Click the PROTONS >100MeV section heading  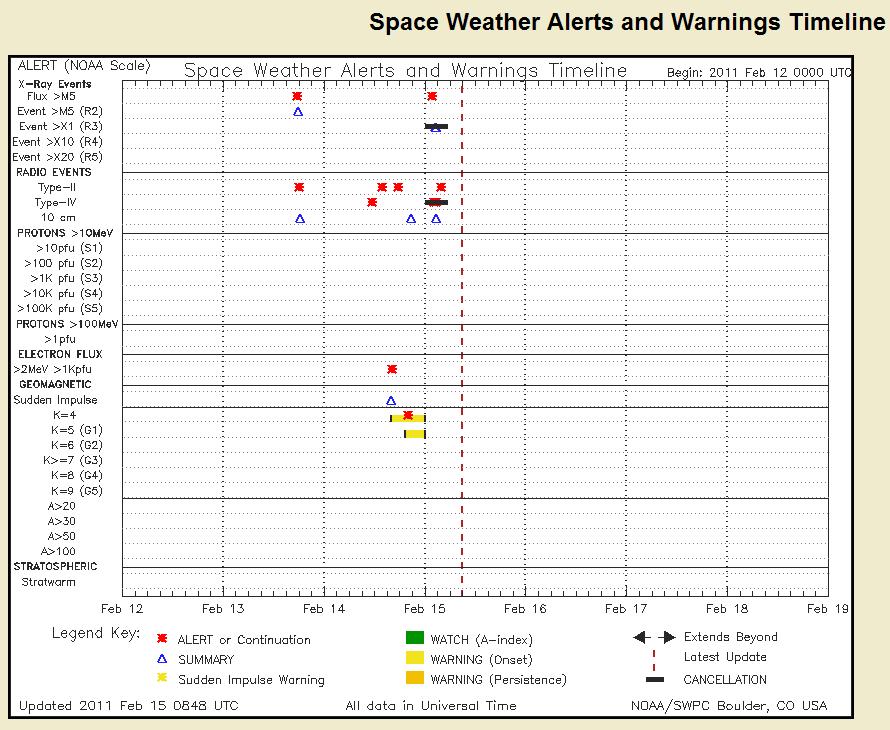(x=67, y=324)
